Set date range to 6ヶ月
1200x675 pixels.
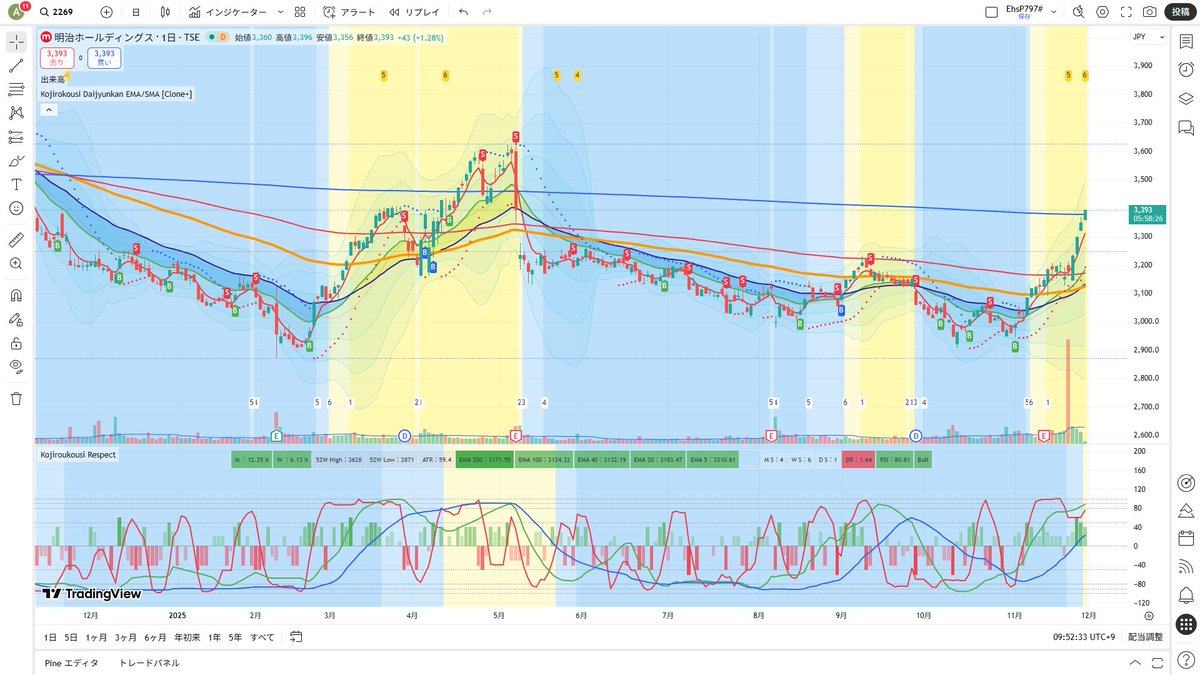[x=156, y=637]
